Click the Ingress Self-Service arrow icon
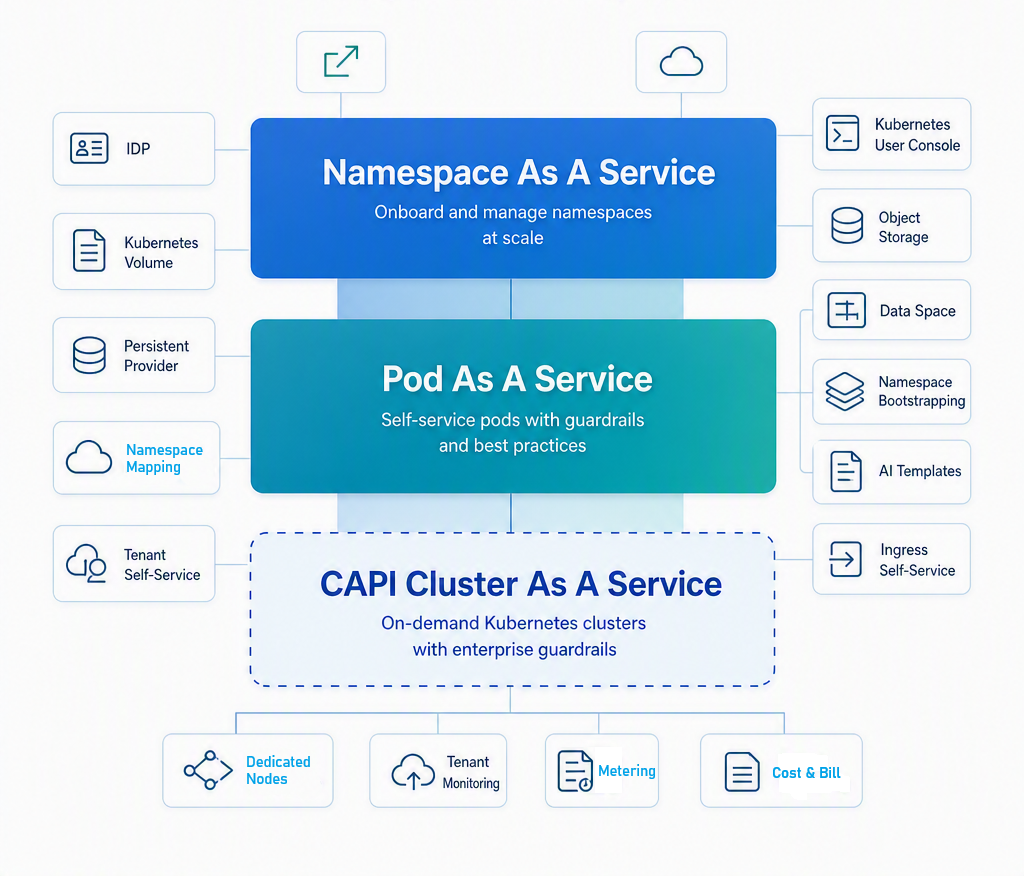This screenshot has height=876, width=1024. [x=846, y=559]
